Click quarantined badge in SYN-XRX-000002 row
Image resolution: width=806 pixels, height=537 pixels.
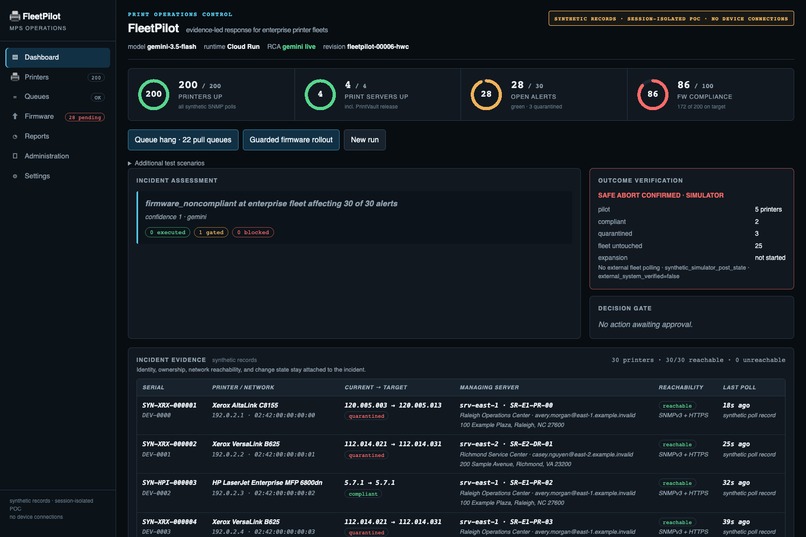click(366, 455)
